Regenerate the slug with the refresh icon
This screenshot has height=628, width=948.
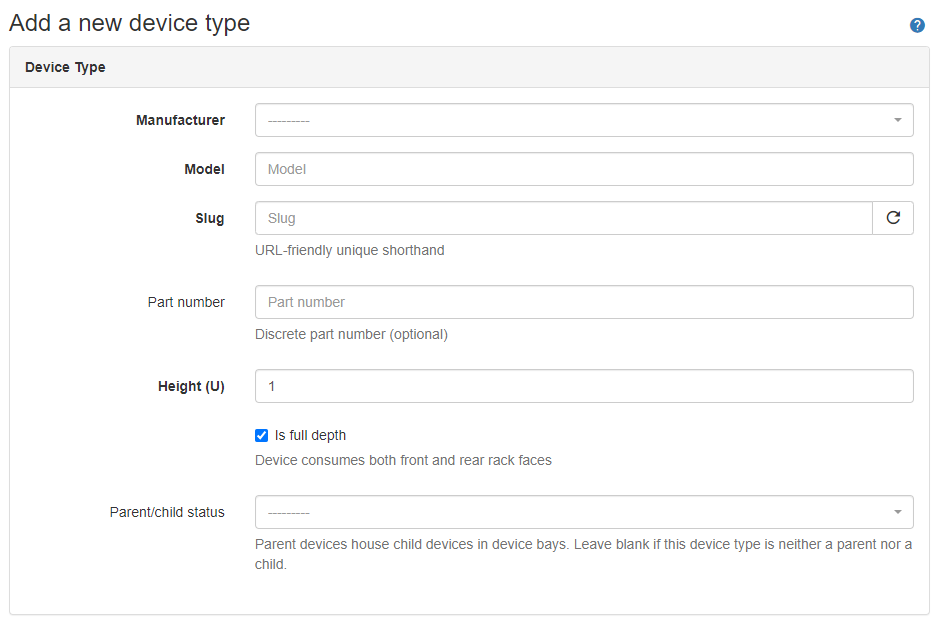pyautogui.click(x=893, y=218)
